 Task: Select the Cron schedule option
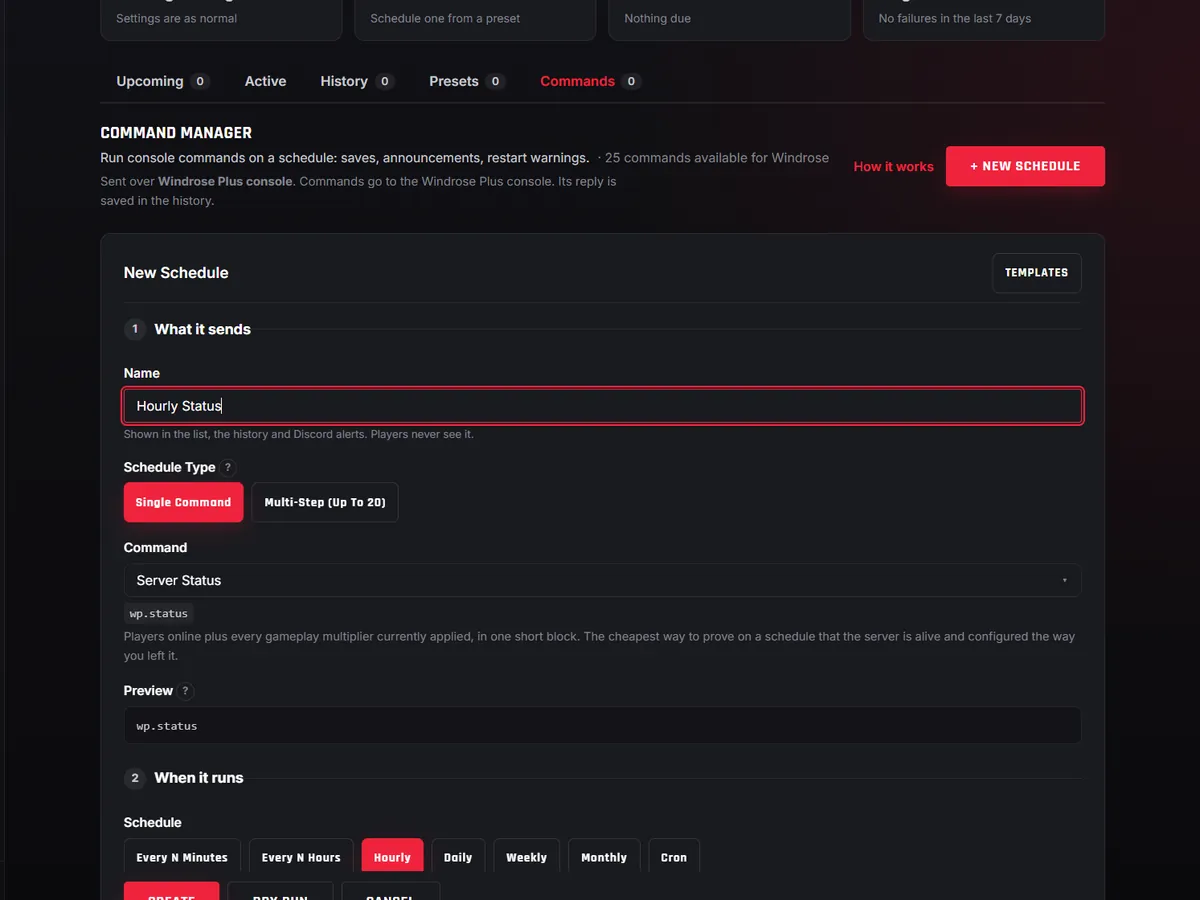point(674,857)
